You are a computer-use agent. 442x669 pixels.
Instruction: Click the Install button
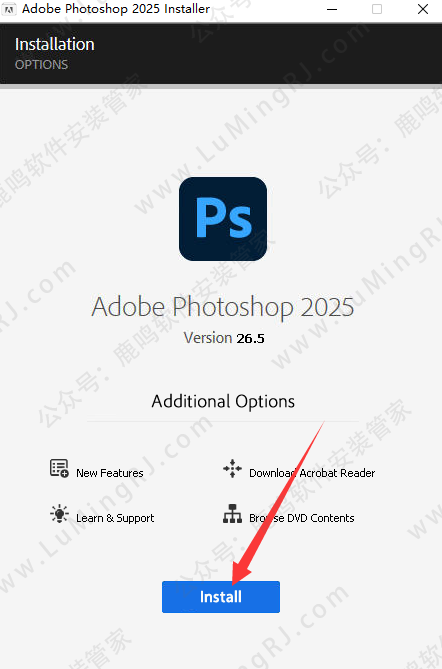pyautogui.click(x=221, y=596)
